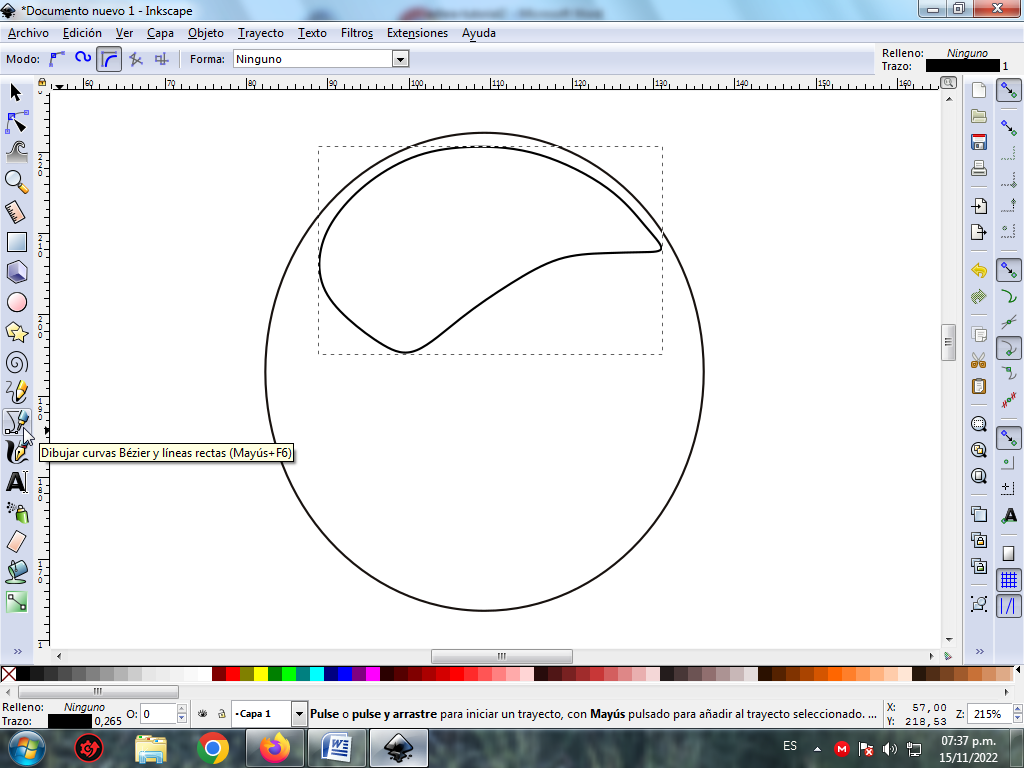Select the 3D Box tool
This screenshot has height=768, width=1024.
pyautogui.click(x=16, y=272)
